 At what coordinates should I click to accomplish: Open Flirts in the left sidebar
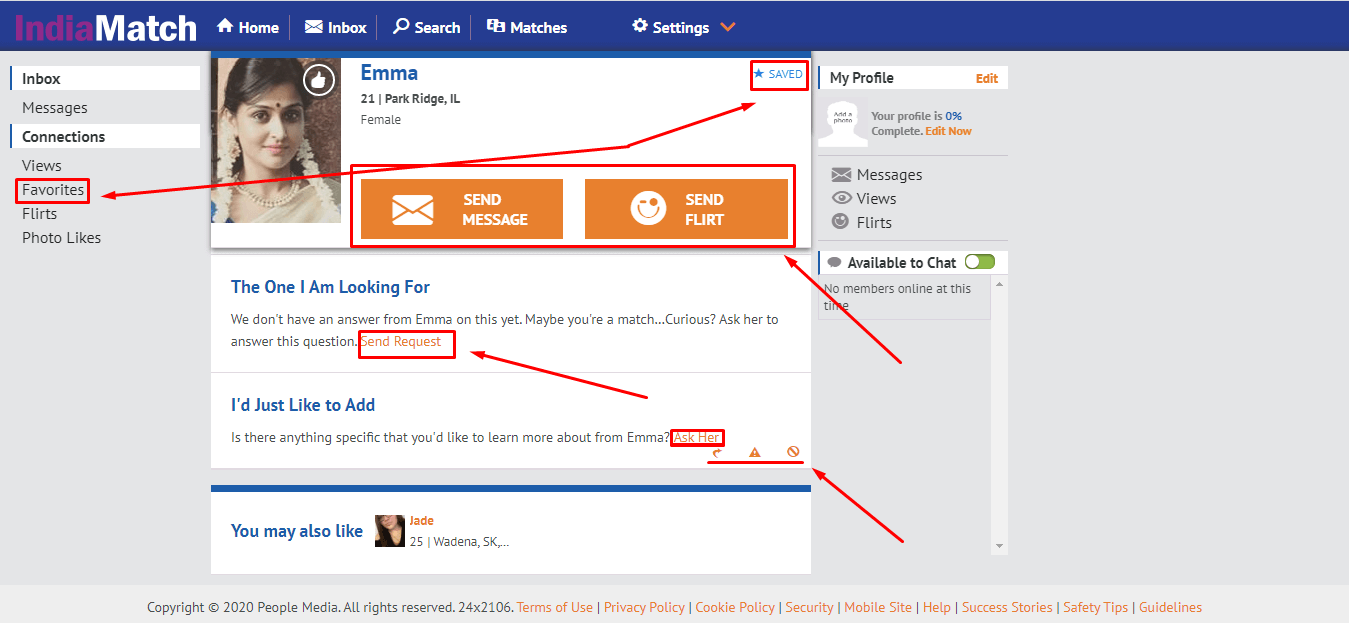pyautogui.click(x=40, y=213)
